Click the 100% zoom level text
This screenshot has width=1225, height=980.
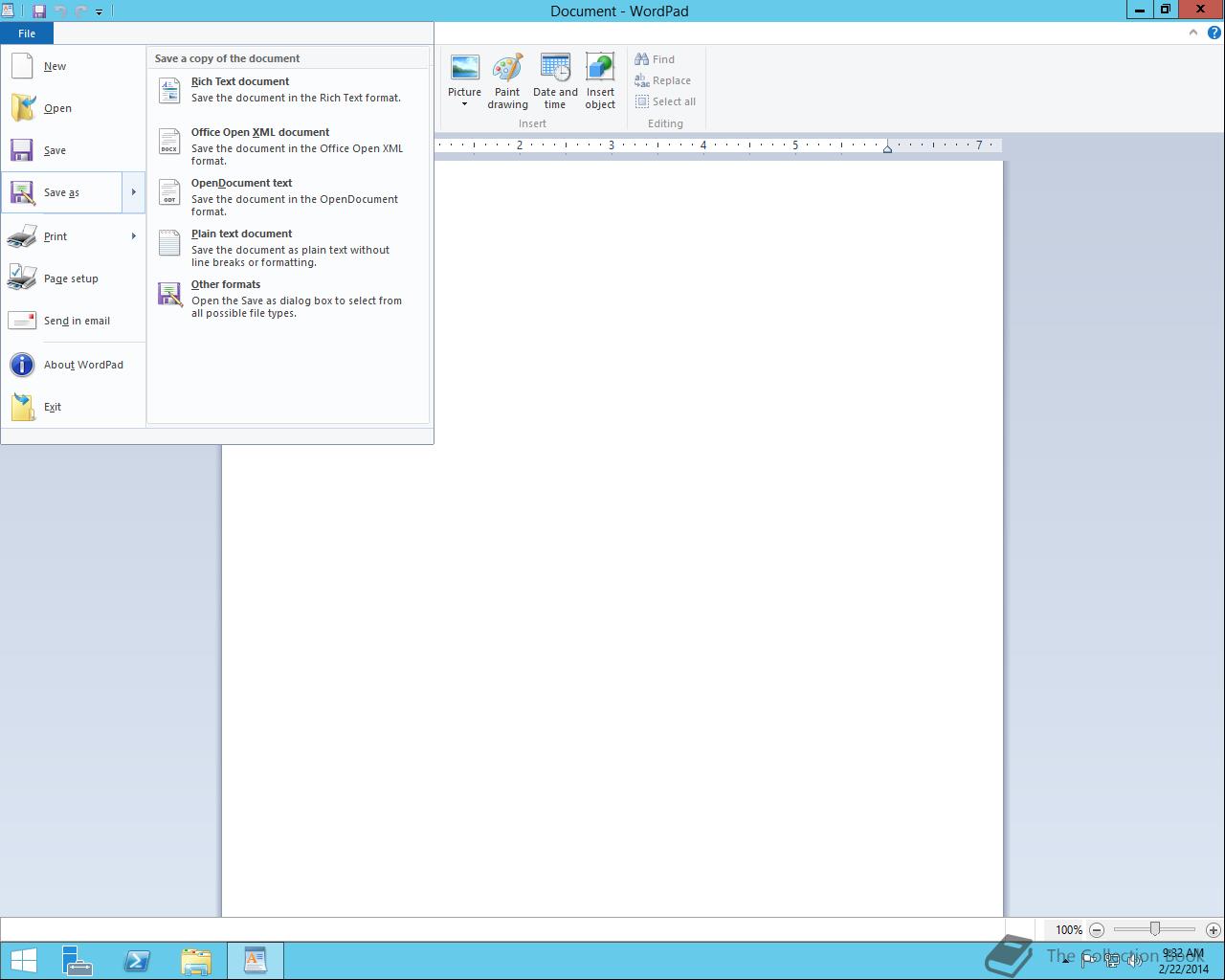(x=1069, y=929)
